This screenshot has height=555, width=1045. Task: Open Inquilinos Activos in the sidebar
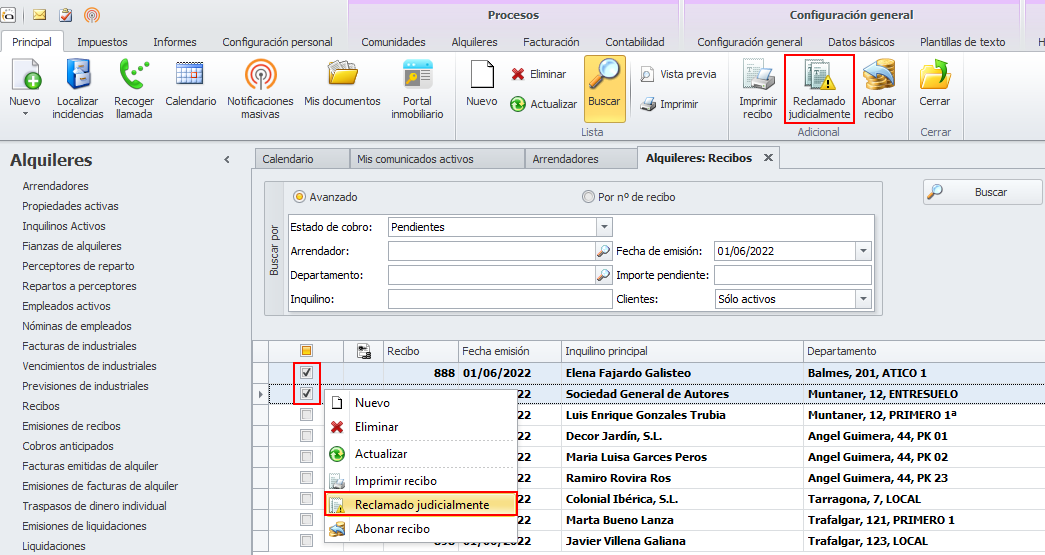coord(64,226)
